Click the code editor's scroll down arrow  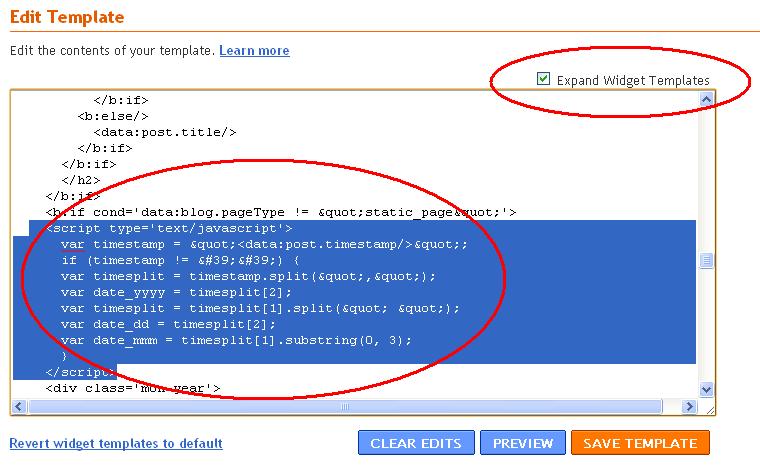pyautogui.click(x=706, y=389)
